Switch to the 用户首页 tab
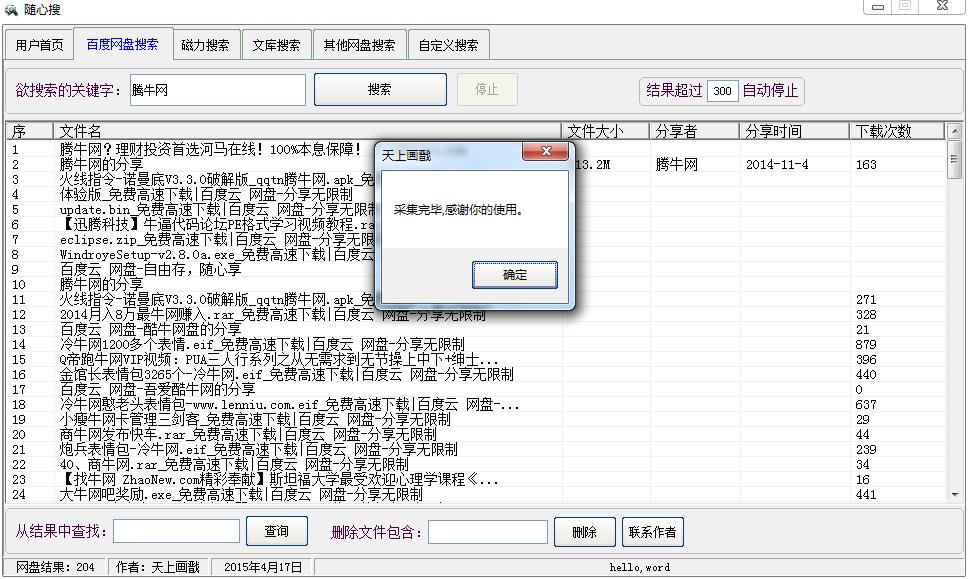Screen dimensions: 968x579 40,45
